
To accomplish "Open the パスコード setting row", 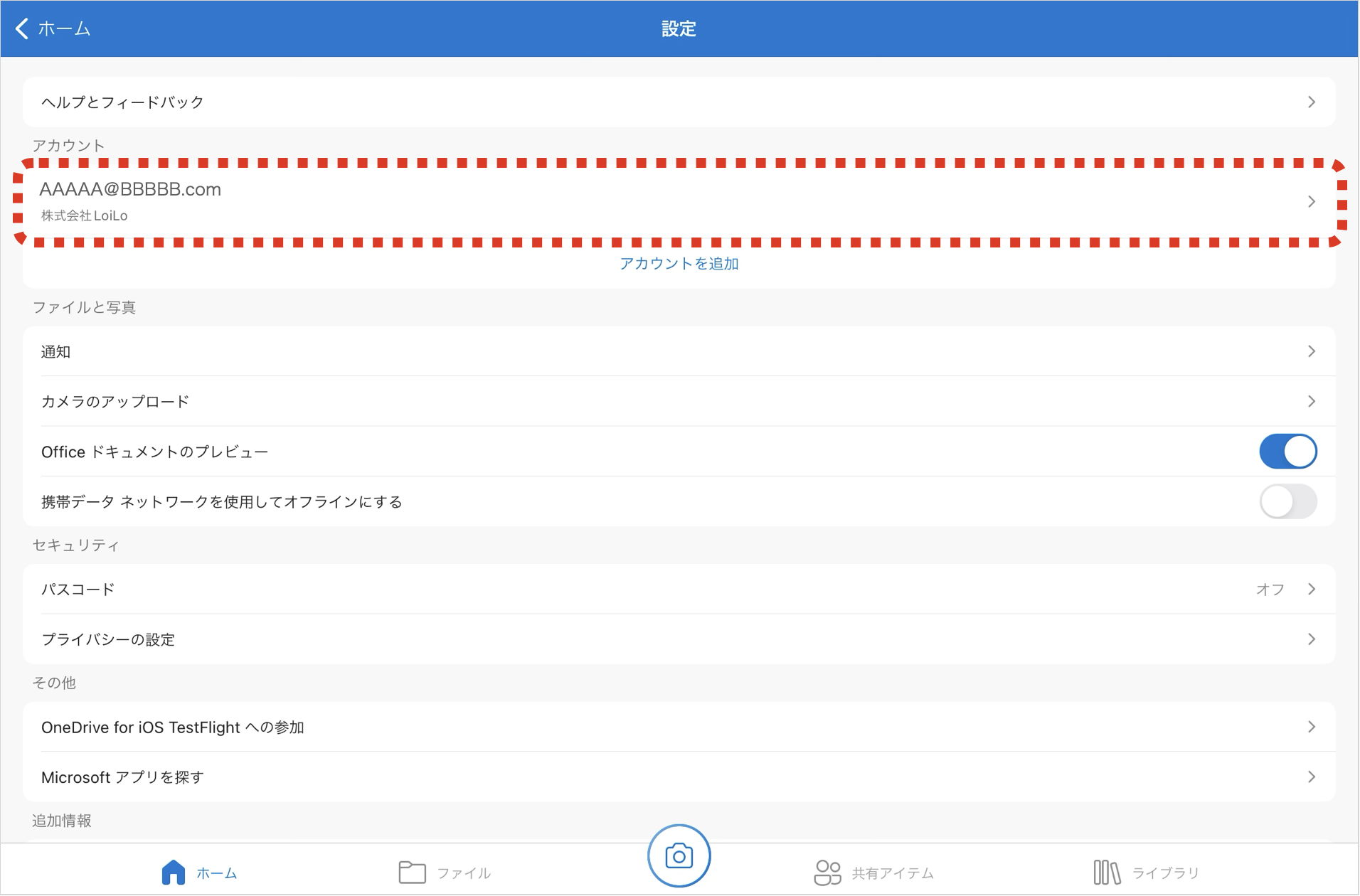I will point(679,590).
